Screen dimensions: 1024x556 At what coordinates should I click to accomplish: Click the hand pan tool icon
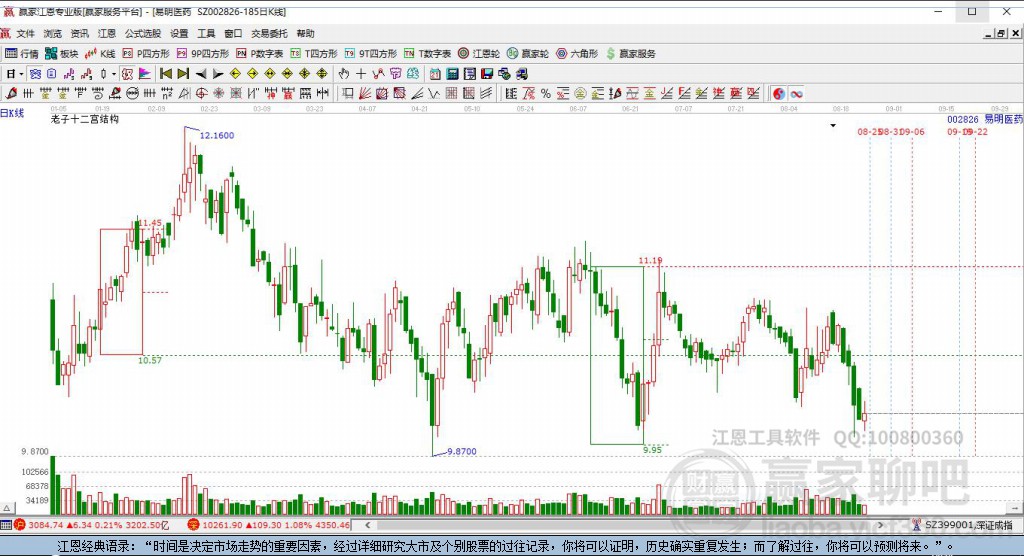(344, 74)
